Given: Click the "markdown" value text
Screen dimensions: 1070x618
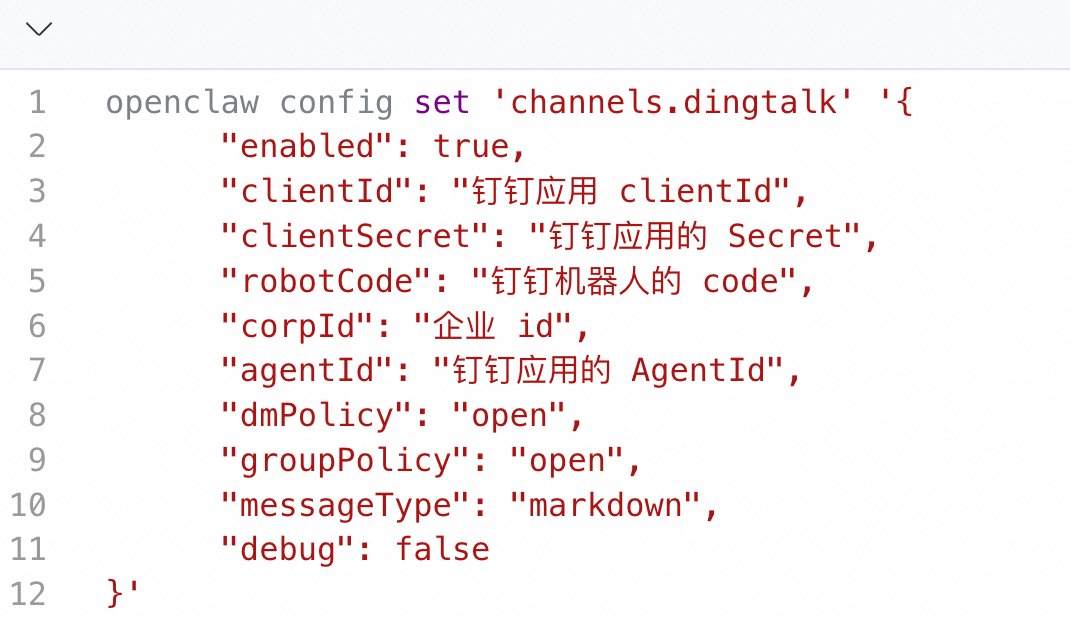Looking at the screenshot, I should click(x=605, y=505).
